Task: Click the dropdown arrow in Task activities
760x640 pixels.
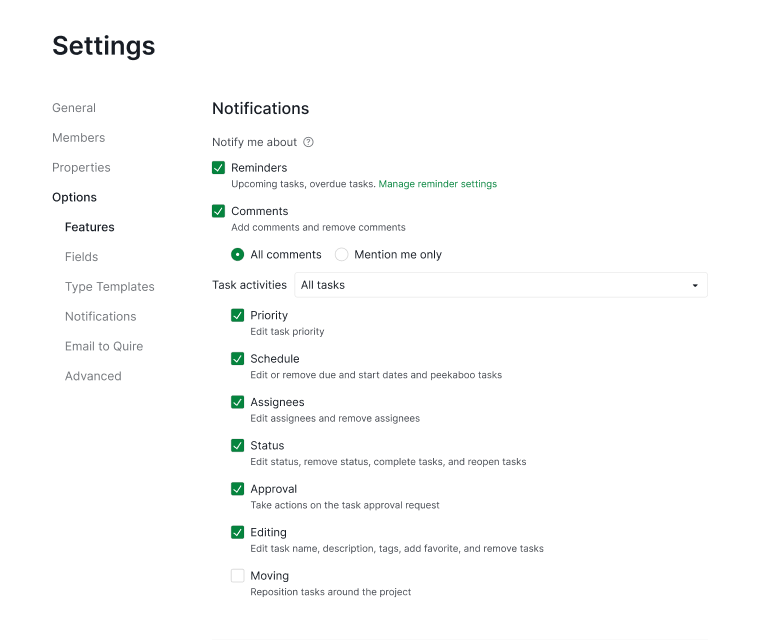Action: click(x=695, y=286)
